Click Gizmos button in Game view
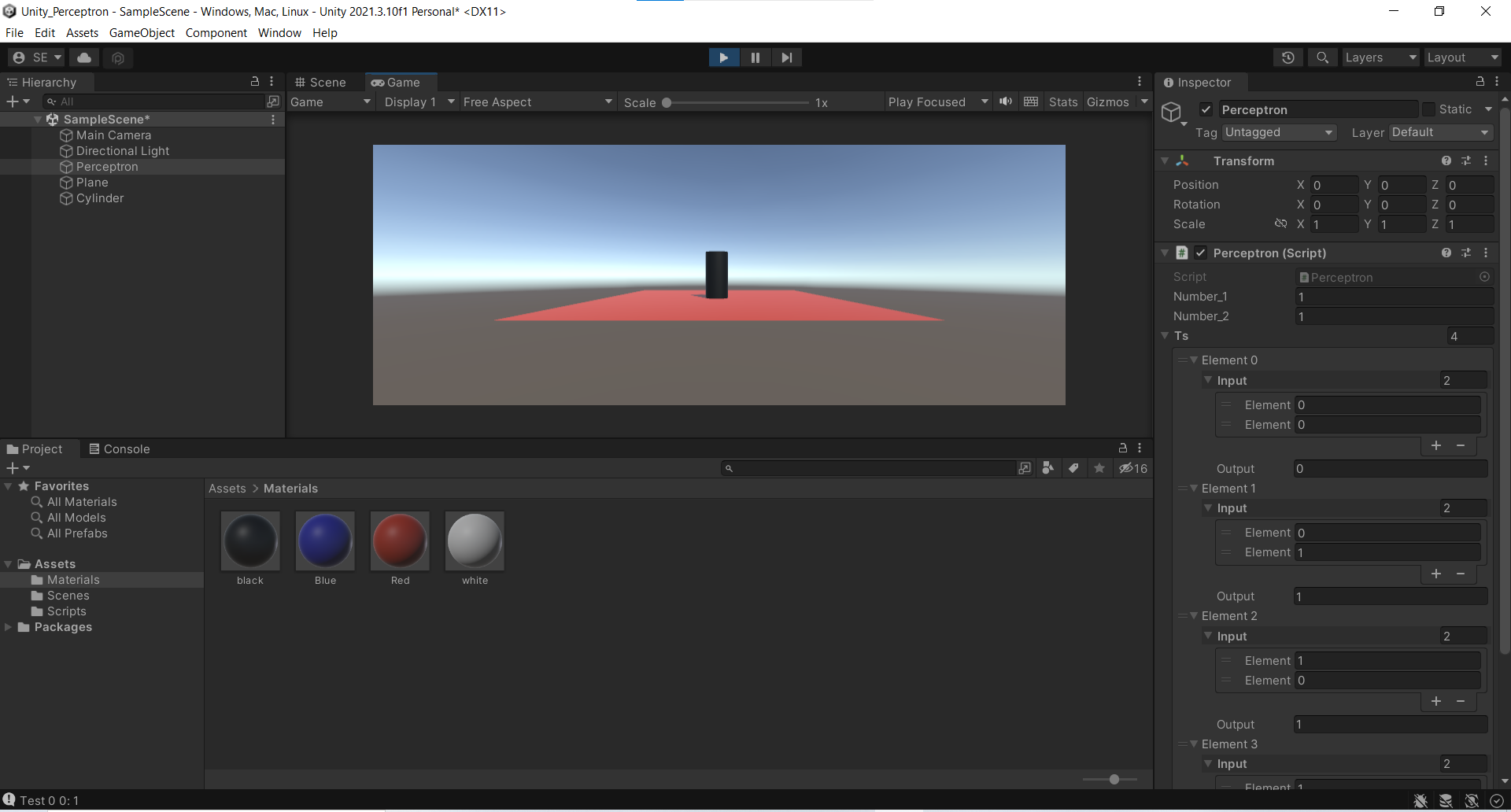Image resolution: width=1511 pixels, height=812 pixels. coord(1107,102)
